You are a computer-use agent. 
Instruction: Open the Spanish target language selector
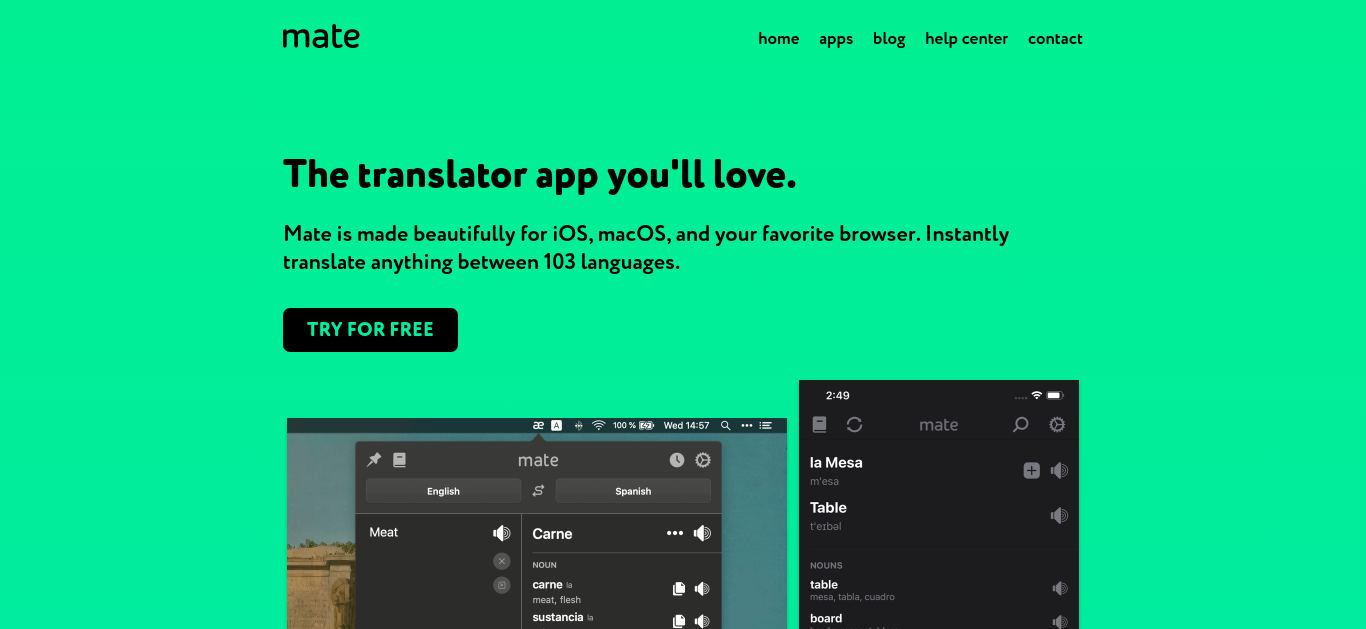(633, 491)
